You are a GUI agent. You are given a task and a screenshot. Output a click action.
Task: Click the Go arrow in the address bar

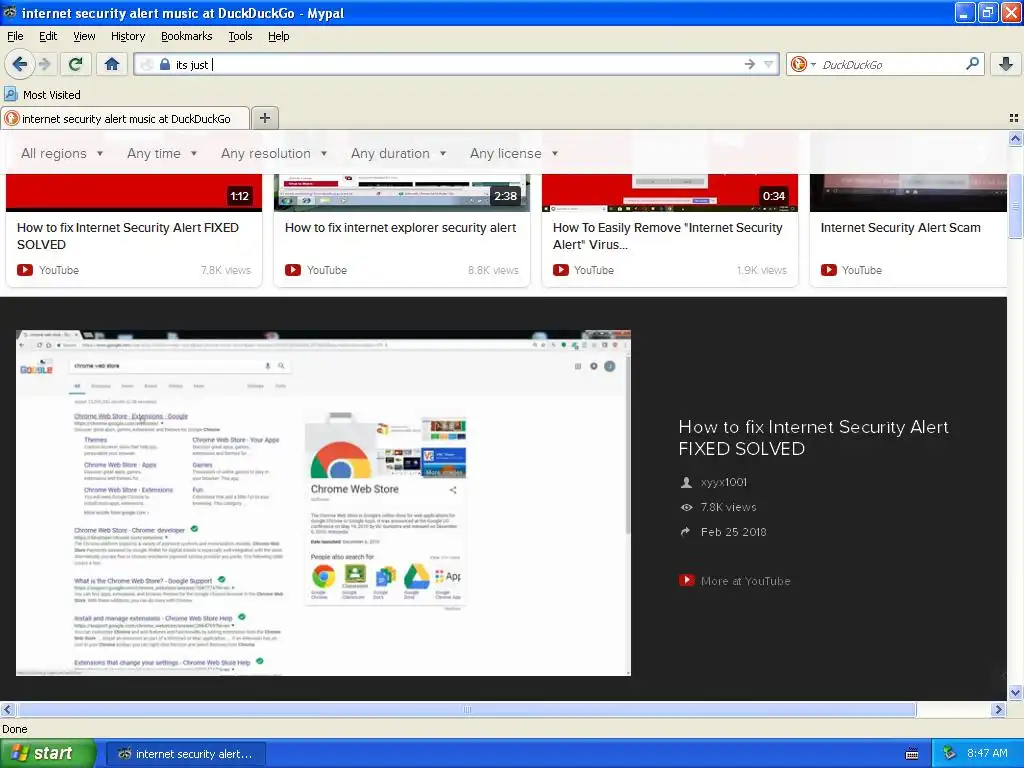click(750, 64)
